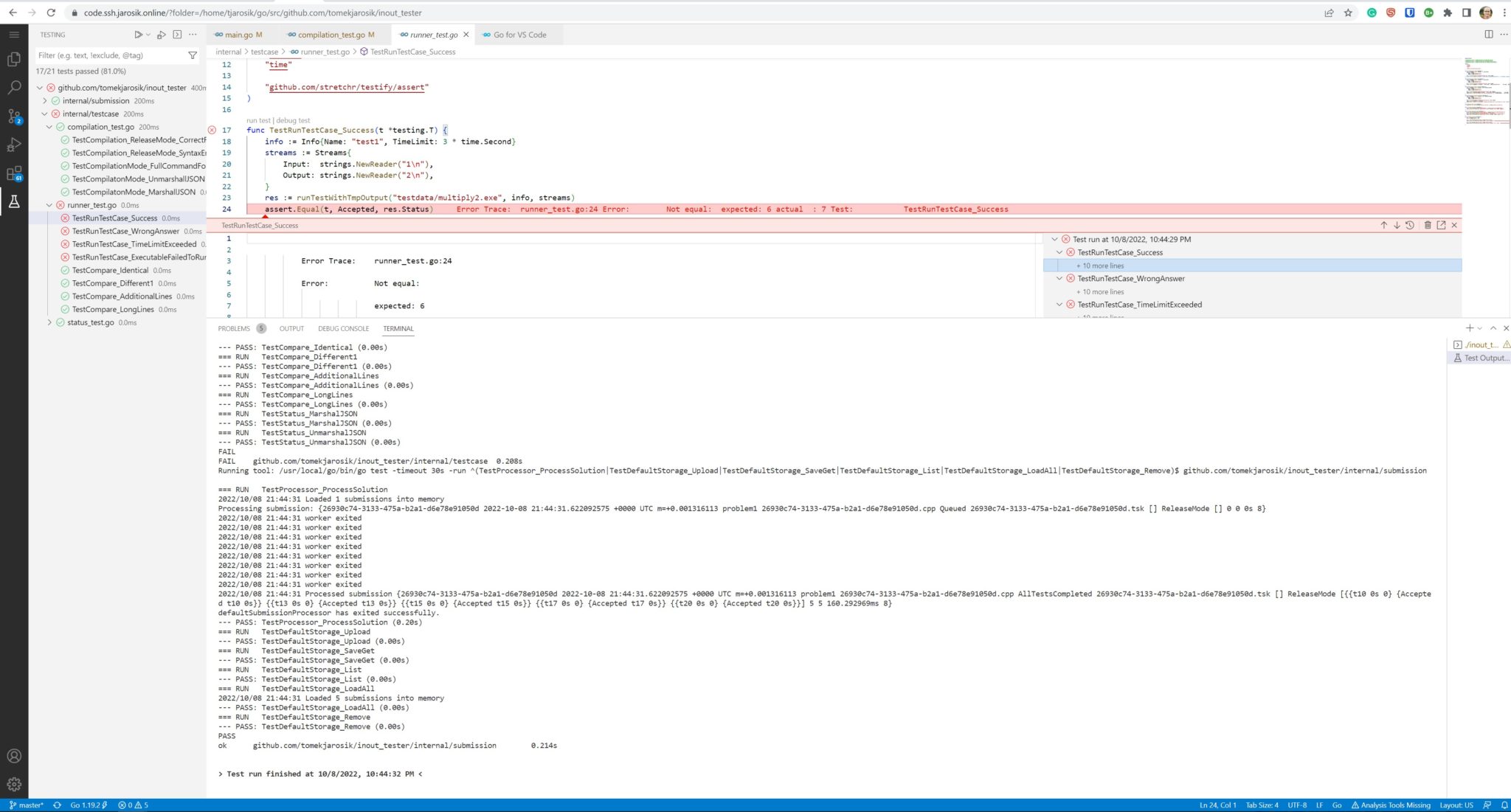Click the 'debug test' CodeLens link

[x=294, y=119]
